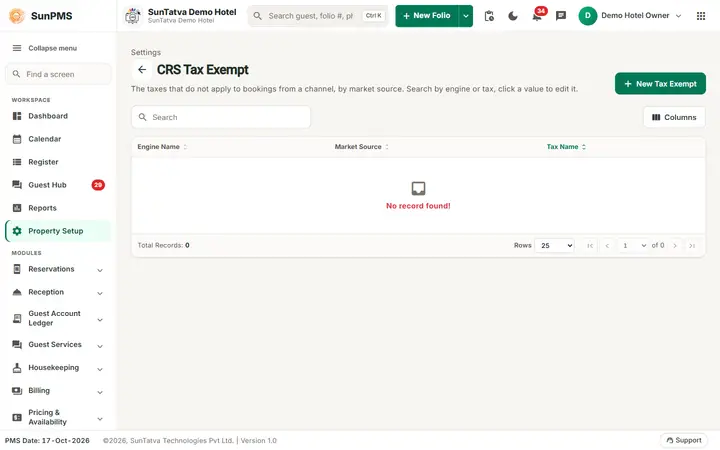Click the No record found! message
This screenshot has height=450, width=720.
tap(418, 206)
